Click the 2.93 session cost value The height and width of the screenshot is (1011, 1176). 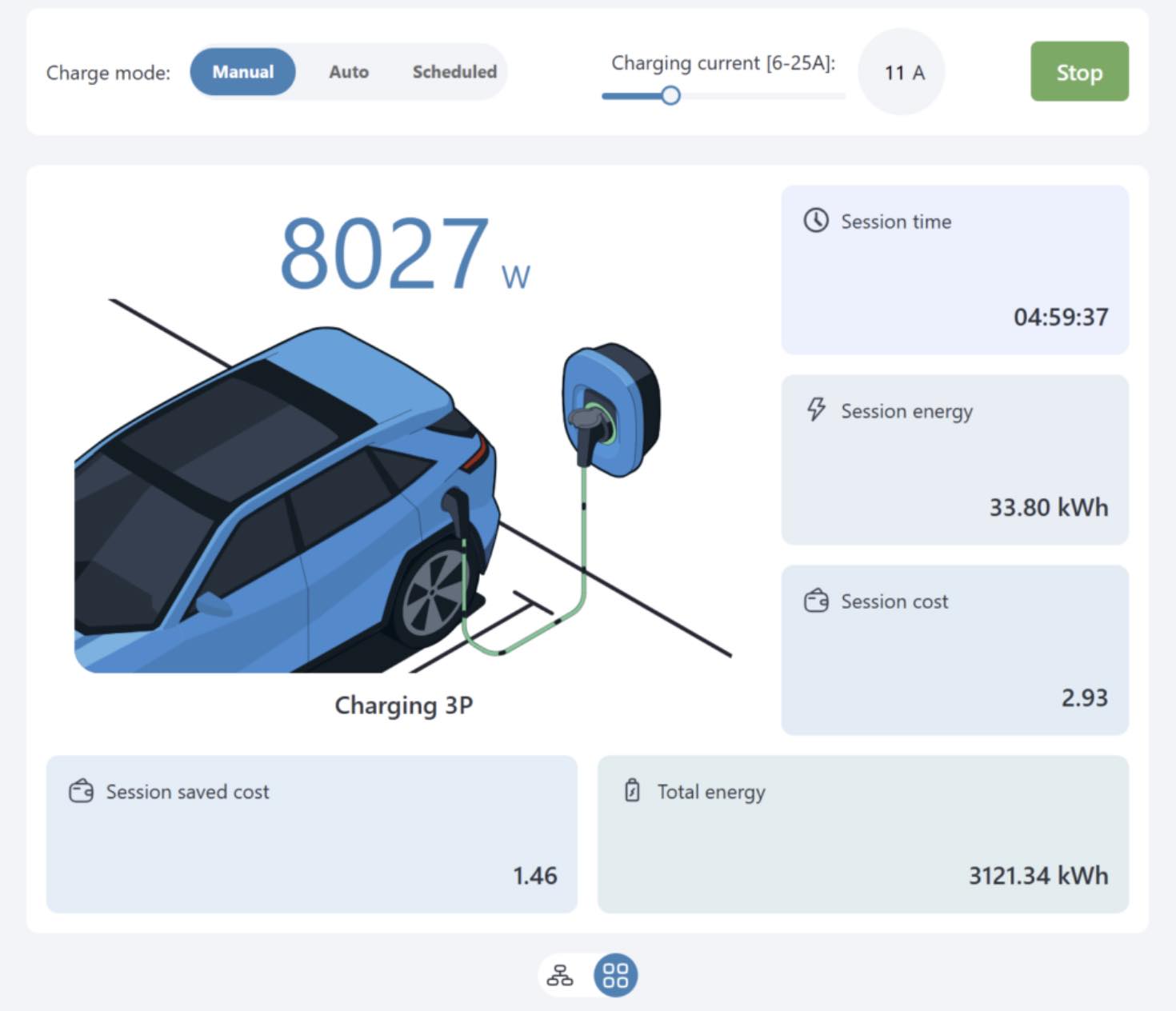click(1084, 697)
